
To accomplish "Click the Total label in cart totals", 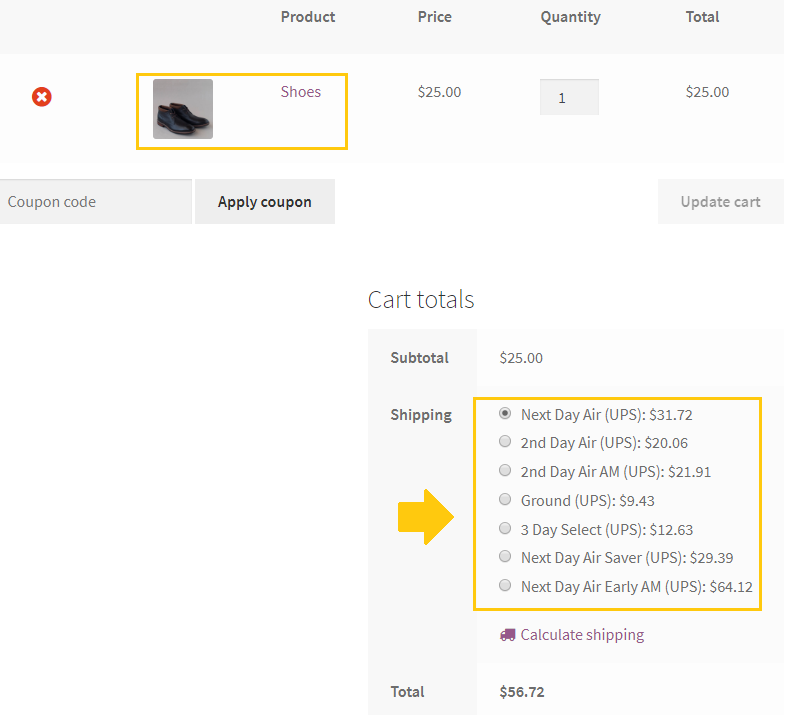I will coord(408,692).
